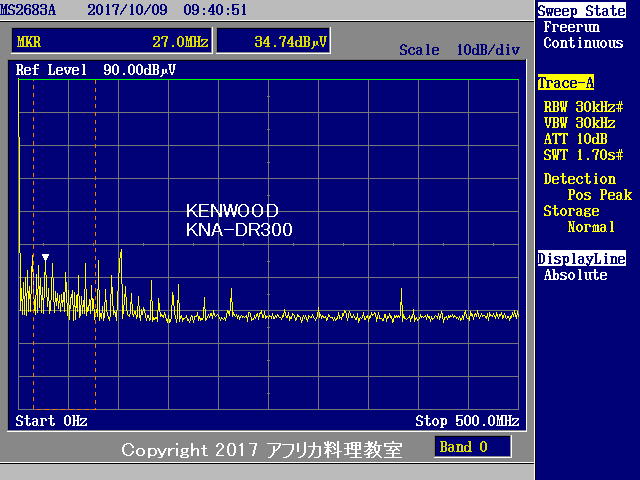Click the RBW 30kHz# setting

583,107
